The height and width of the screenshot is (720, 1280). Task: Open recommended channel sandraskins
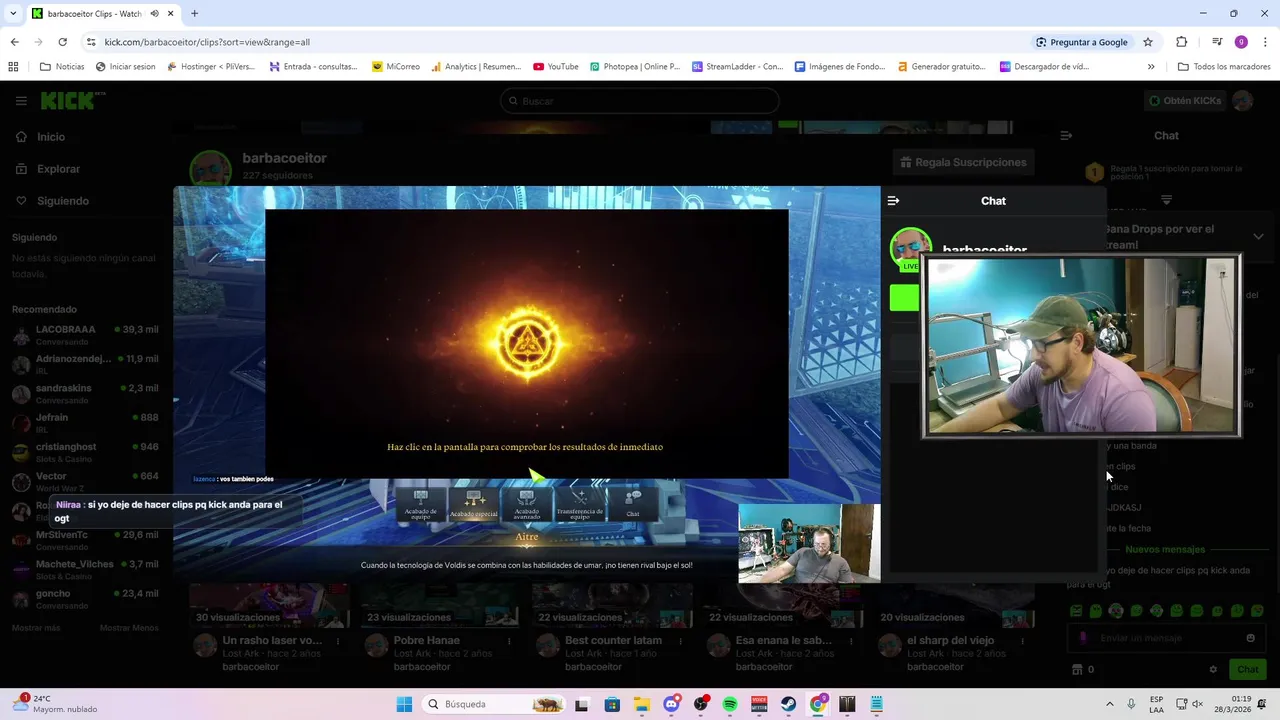tap(85, 394)
